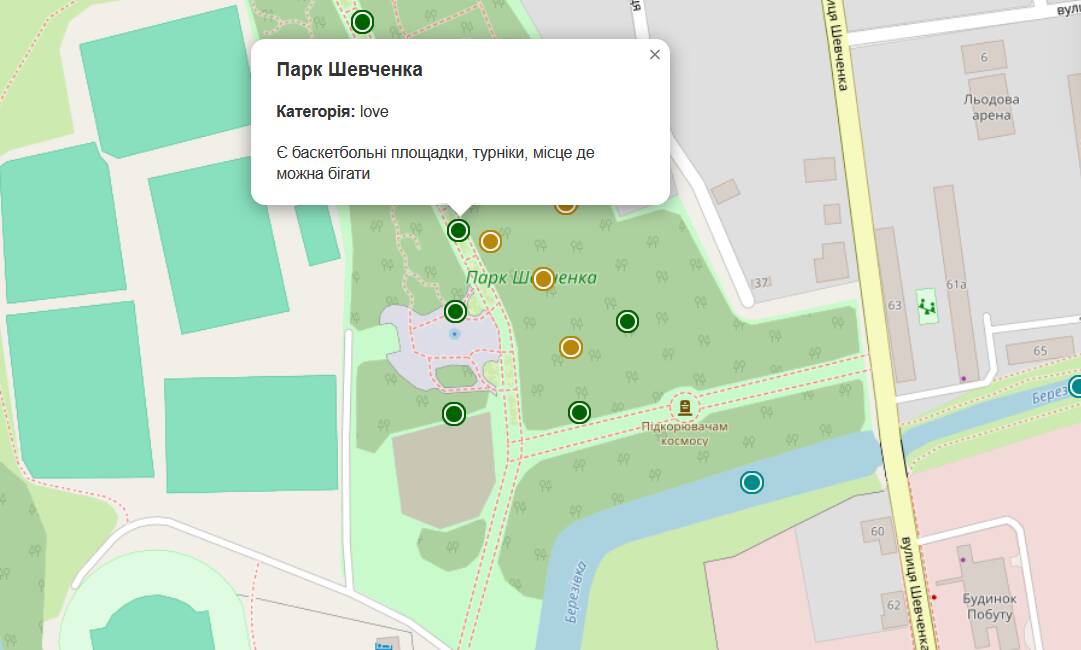Click the gold marker partly hidden under the popup
This screenshot has width=1081, height=650.
[x=566, y=207]
